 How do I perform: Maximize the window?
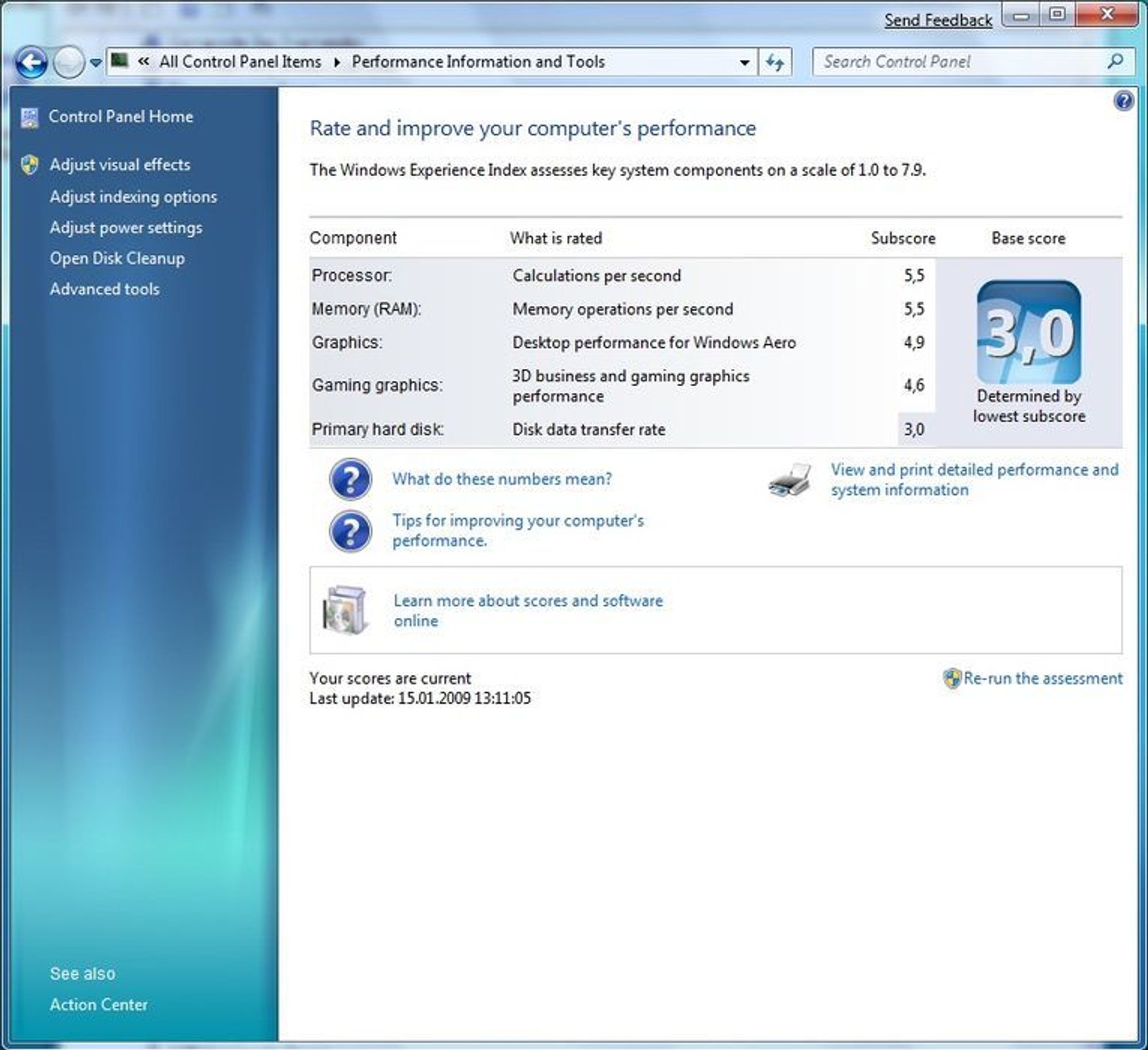[1058, 15]
